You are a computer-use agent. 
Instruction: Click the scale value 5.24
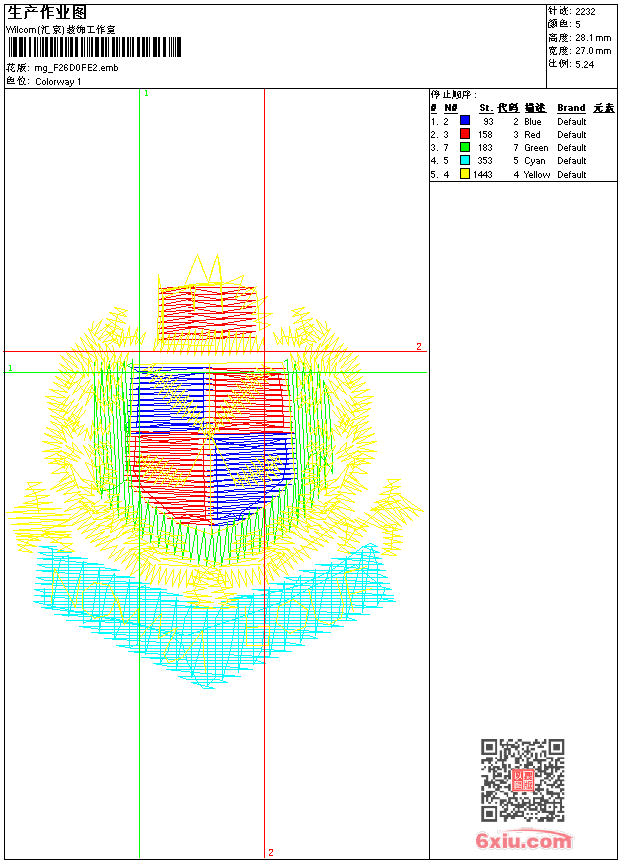[585, 64]
